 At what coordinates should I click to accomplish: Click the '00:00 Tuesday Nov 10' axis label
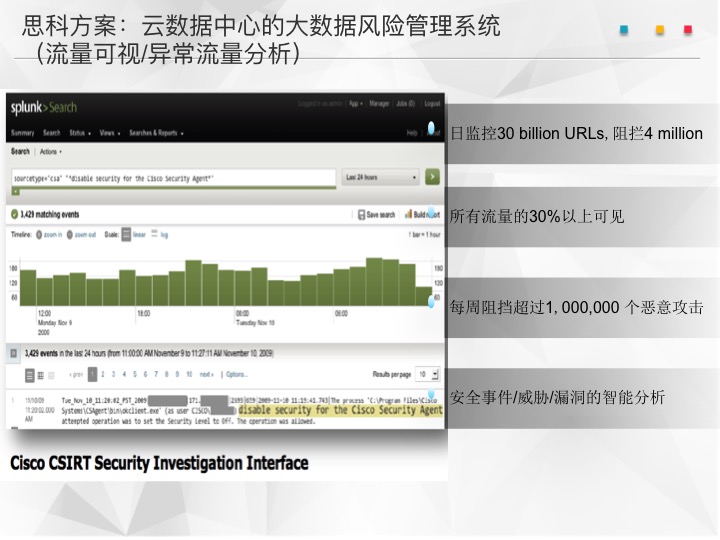pos(255,318)
